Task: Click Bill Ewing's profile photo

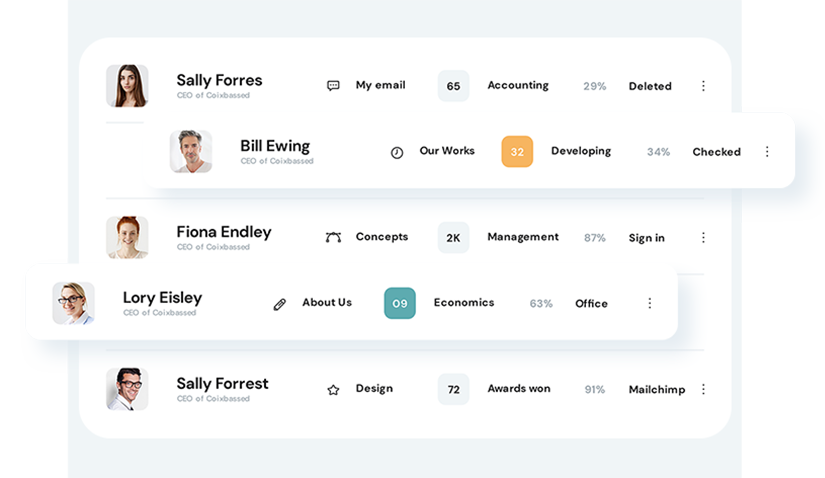Action: 191,152
